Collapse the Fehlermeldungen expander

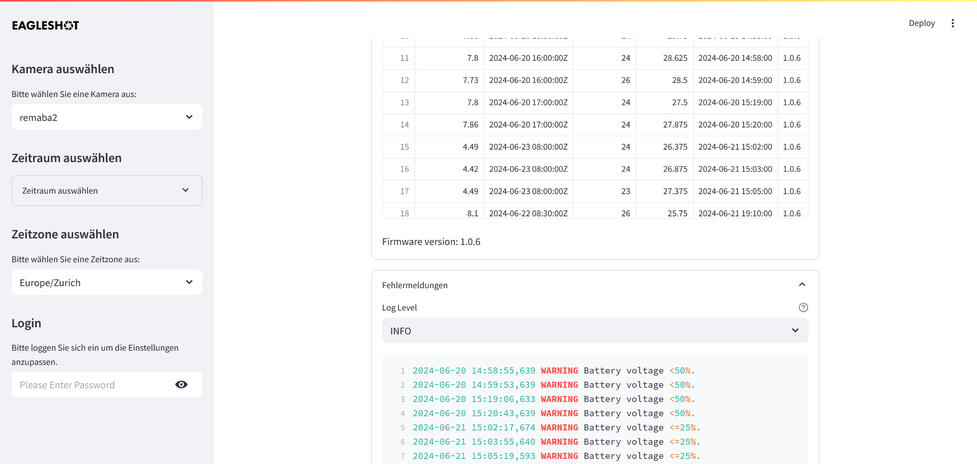(802, 285)
